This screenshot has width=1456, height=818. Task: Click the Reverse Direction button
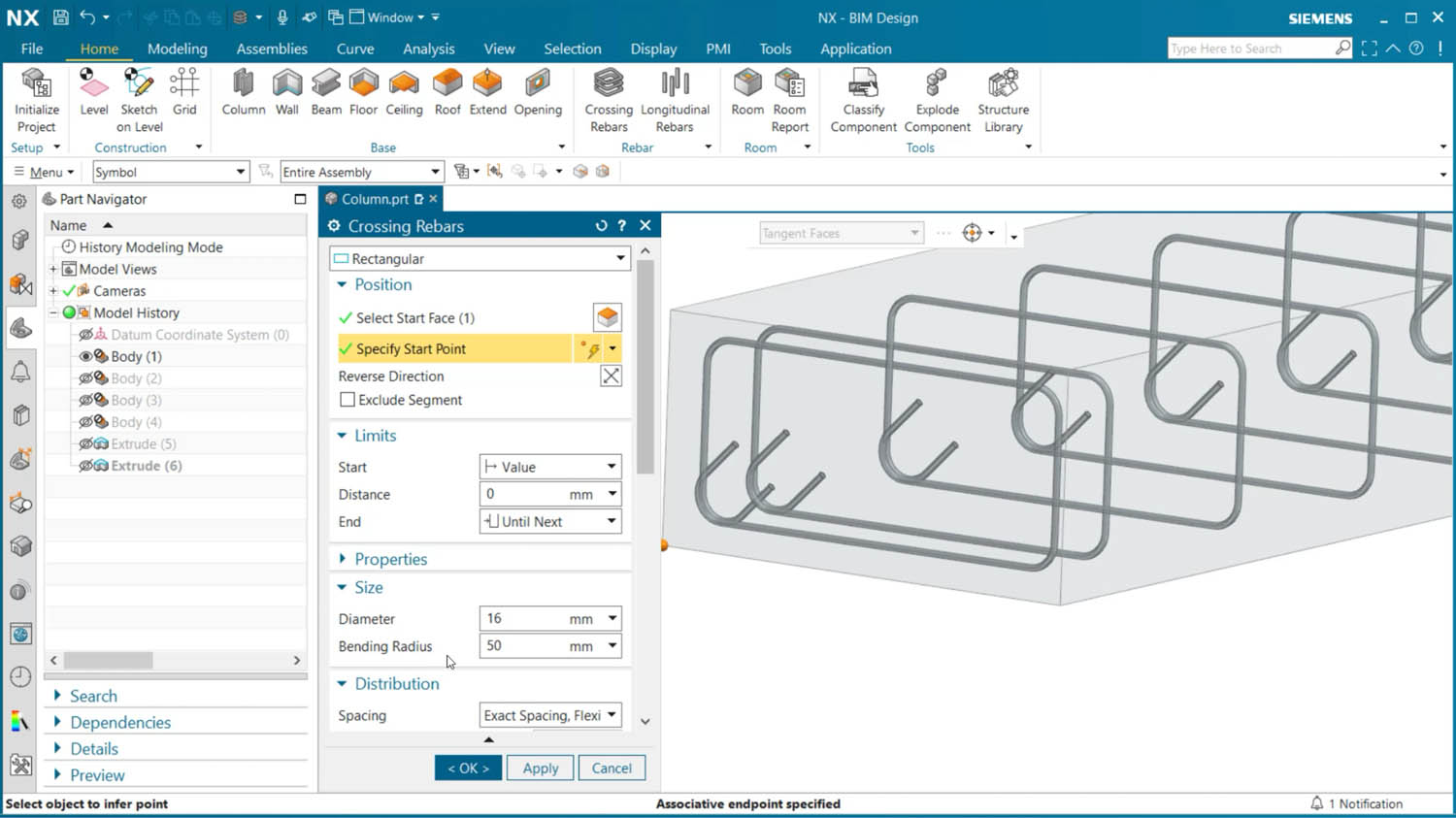click(611, 376)
